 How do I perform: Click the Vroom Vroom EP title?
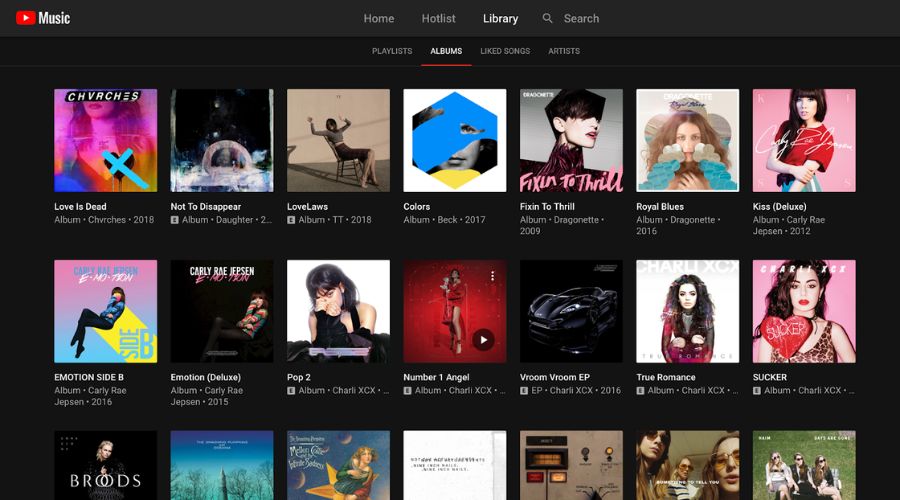pyautogui.click(x=554, y=377)
